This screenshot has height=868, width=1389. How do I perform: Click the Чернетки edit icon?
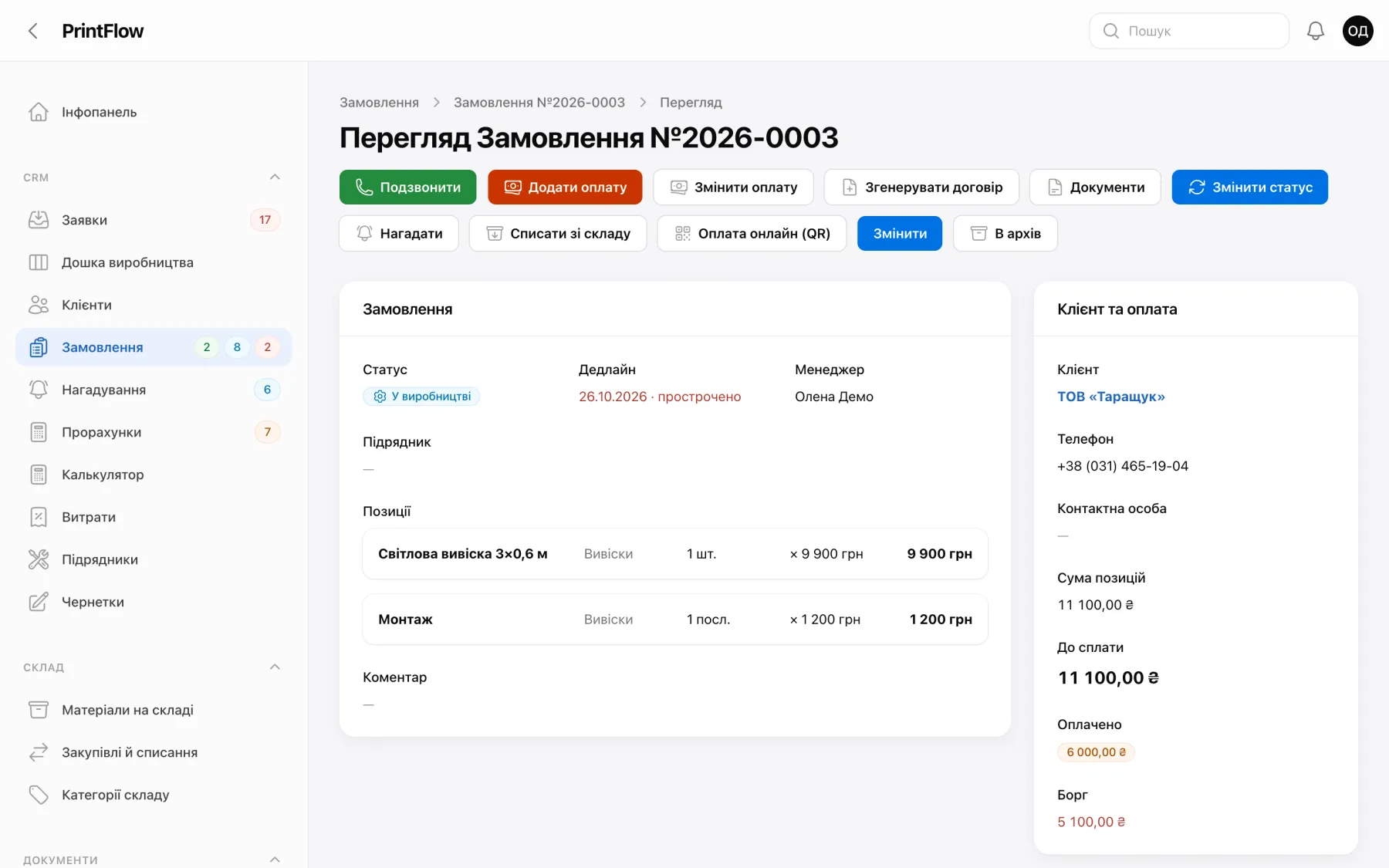(39, 602)
